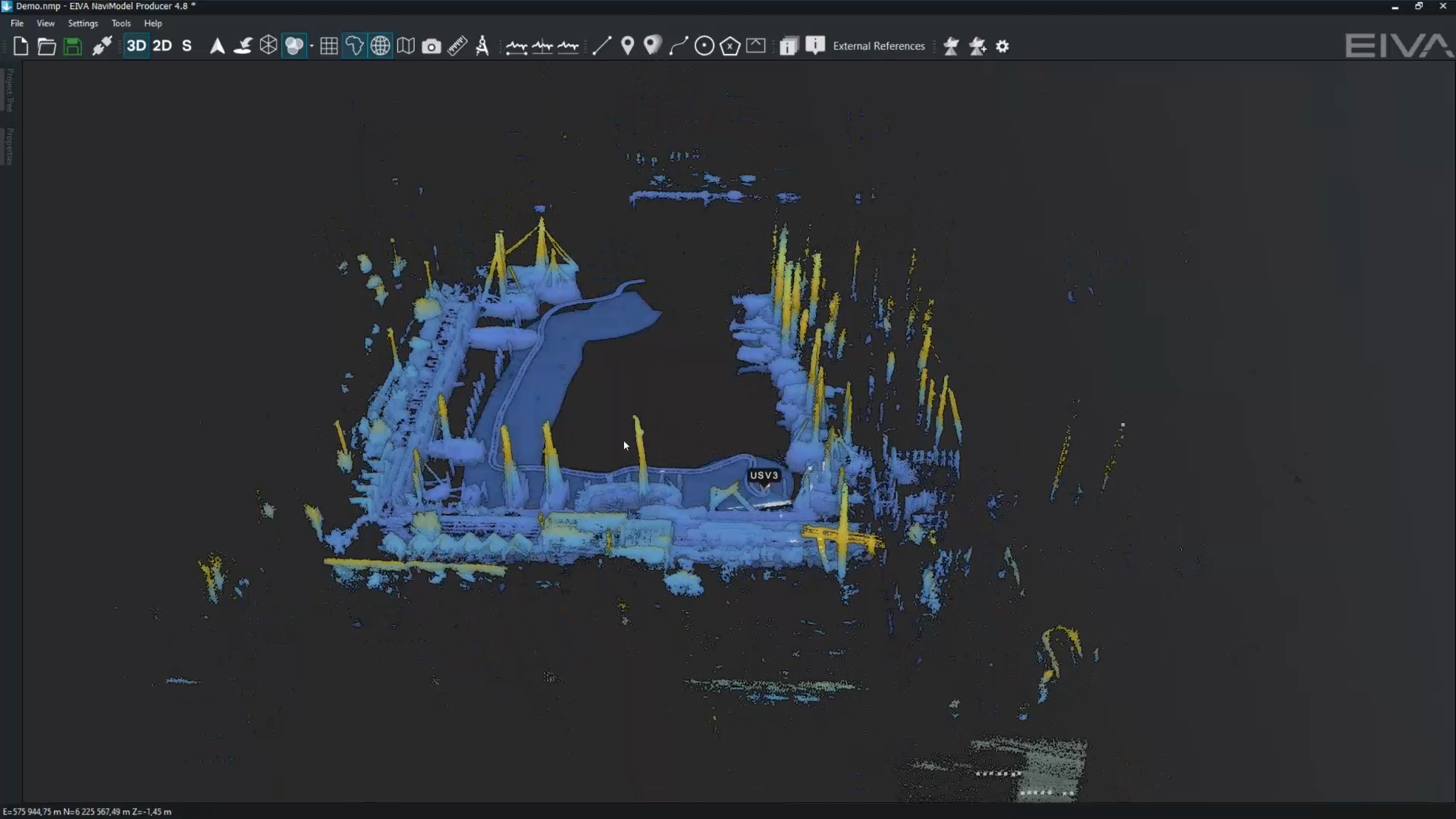Toggle the globe map icon
The height and width of the screenshot is (819, 1456).
pos(380,46)
